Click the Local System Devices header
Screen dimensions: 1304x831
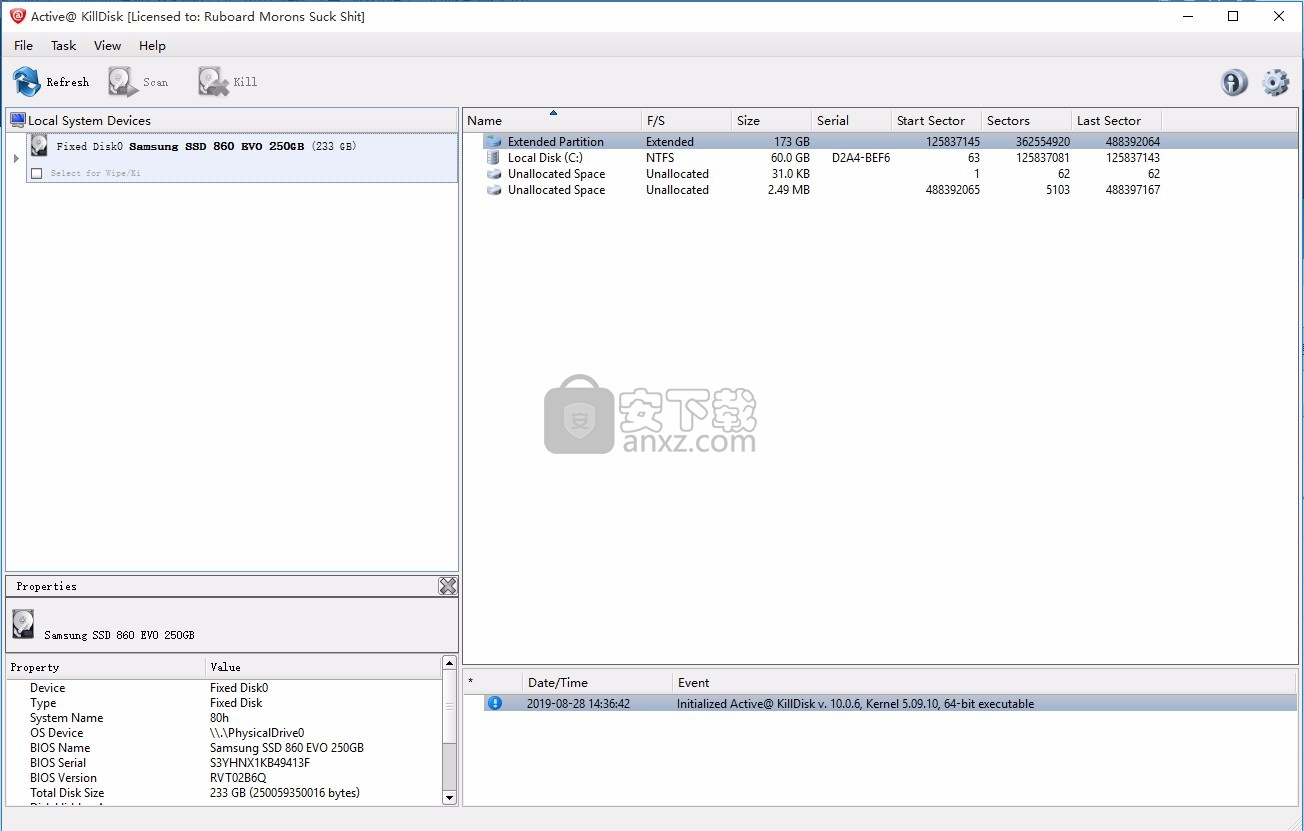tap(231, 120)
